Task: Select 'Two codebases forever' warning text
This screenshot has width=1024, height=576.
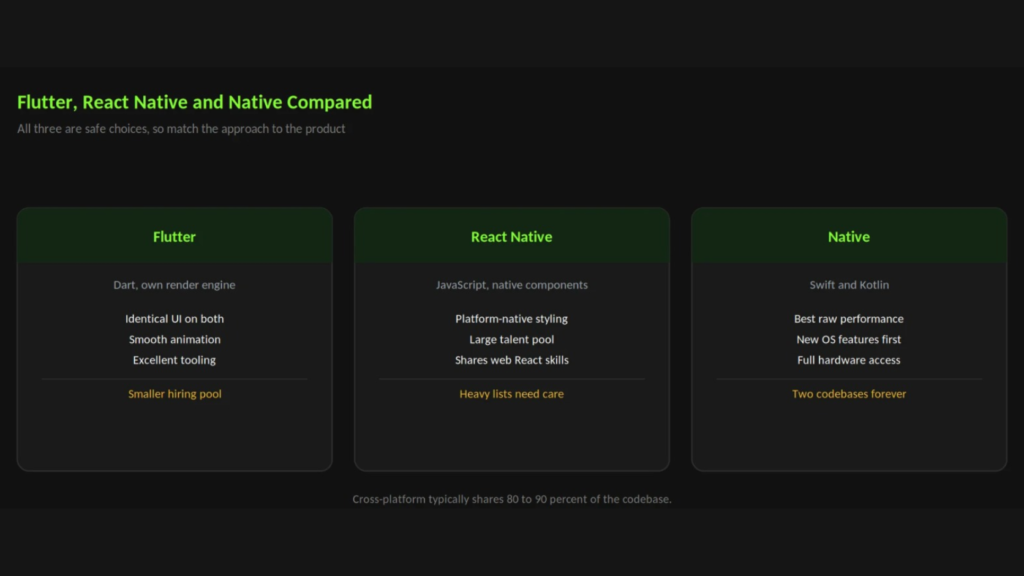Action: coord(849,394)
